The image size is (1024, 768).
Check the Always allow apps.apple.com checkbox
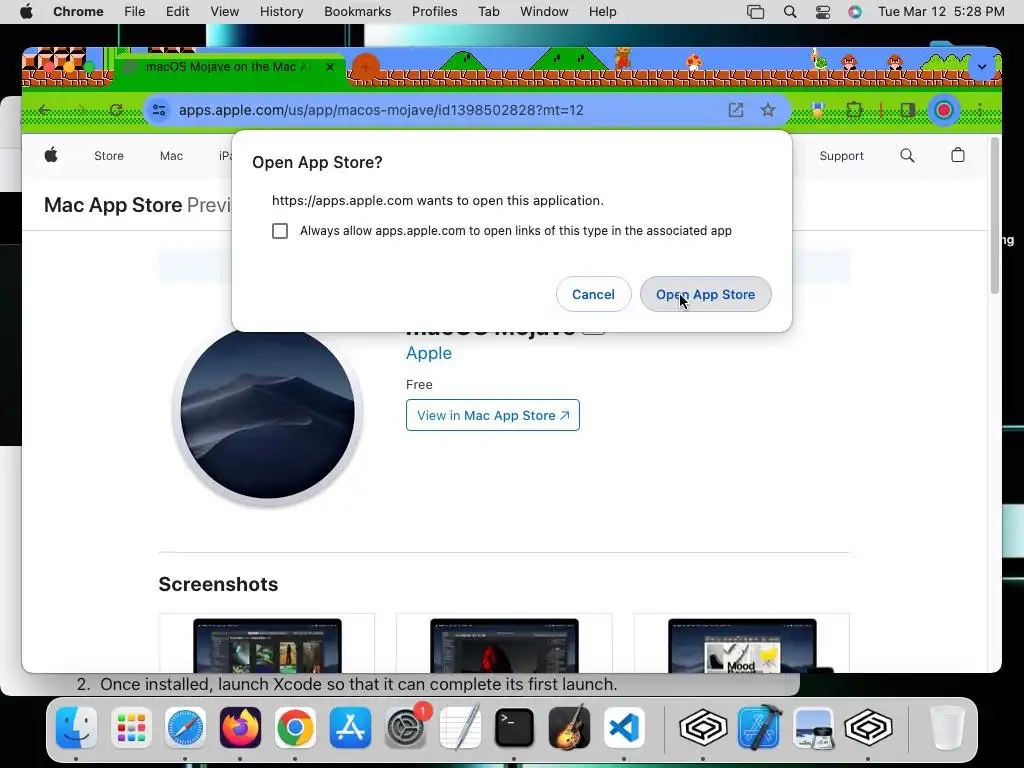[280, 231]
